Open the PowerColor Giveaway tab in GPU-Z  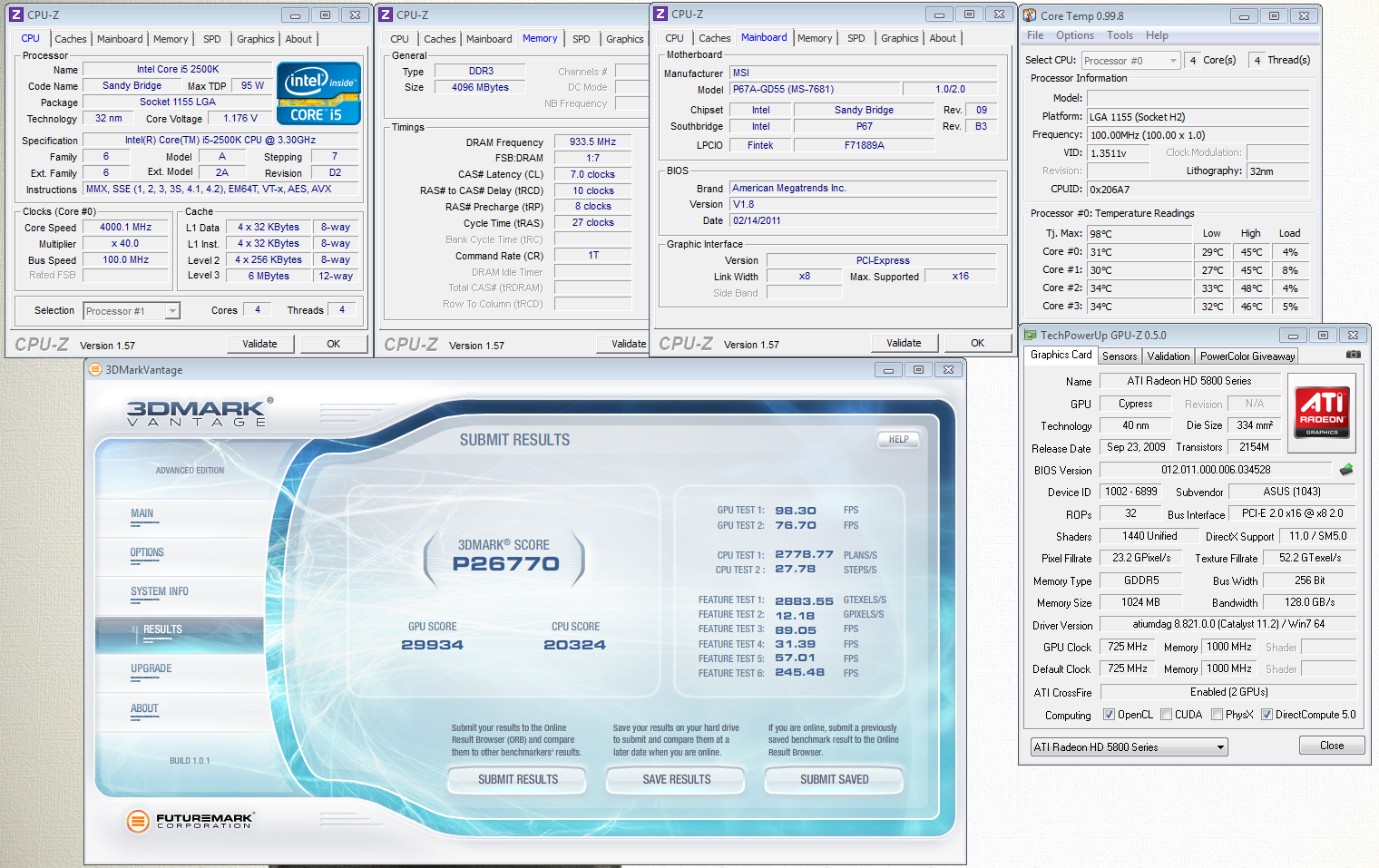coord(1247,356)
